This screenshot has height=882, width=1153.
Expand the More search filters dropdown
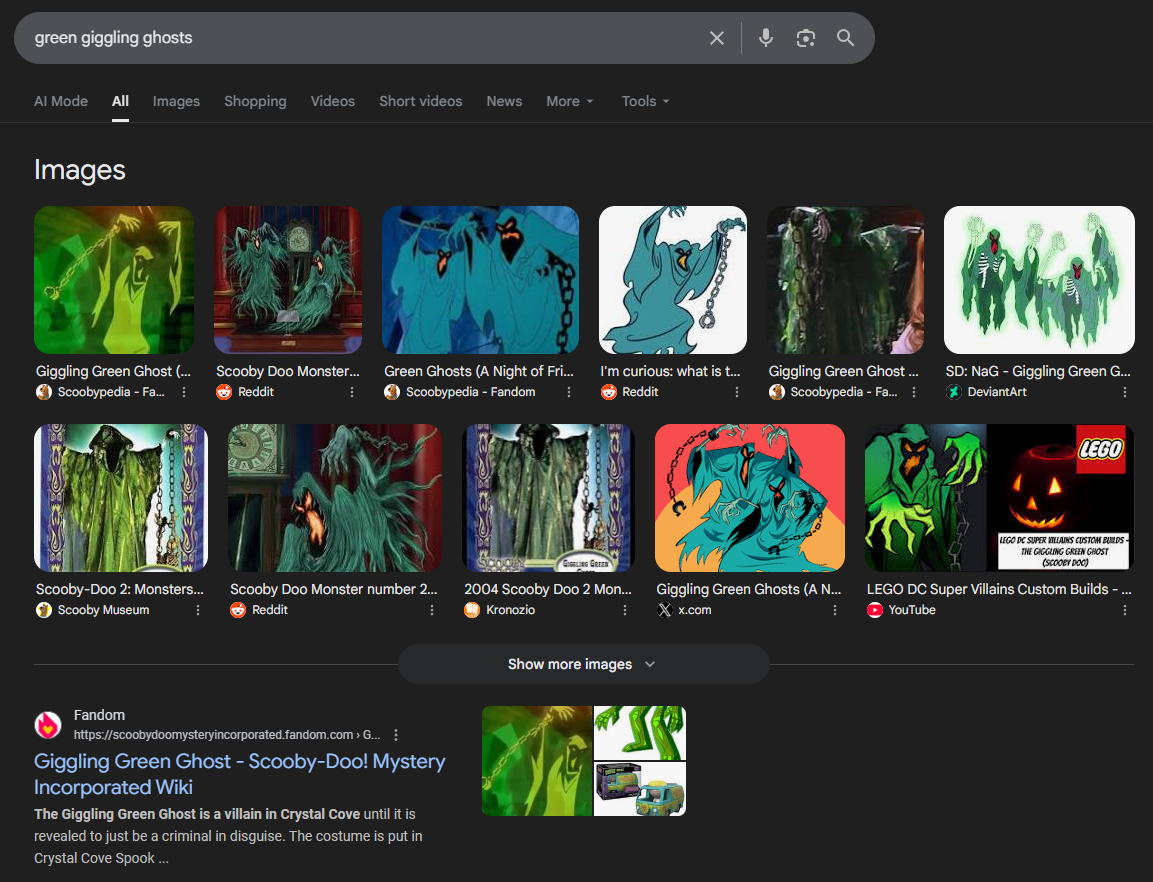click(x=570, y=101)
